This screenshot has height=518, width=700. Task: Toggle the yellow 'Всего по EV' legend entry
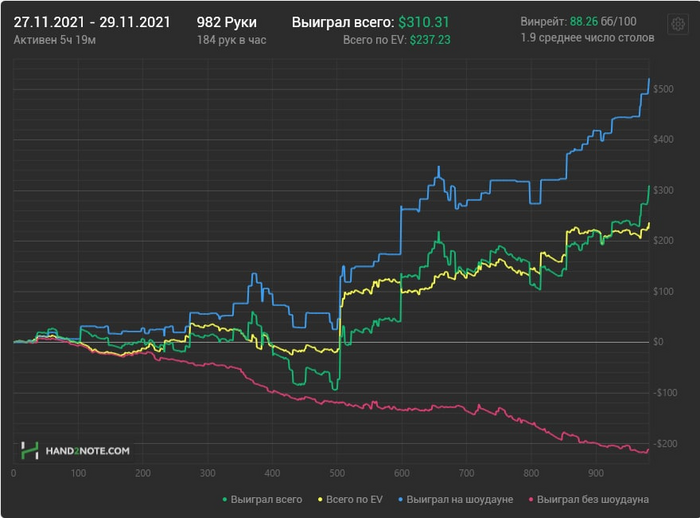350,499
